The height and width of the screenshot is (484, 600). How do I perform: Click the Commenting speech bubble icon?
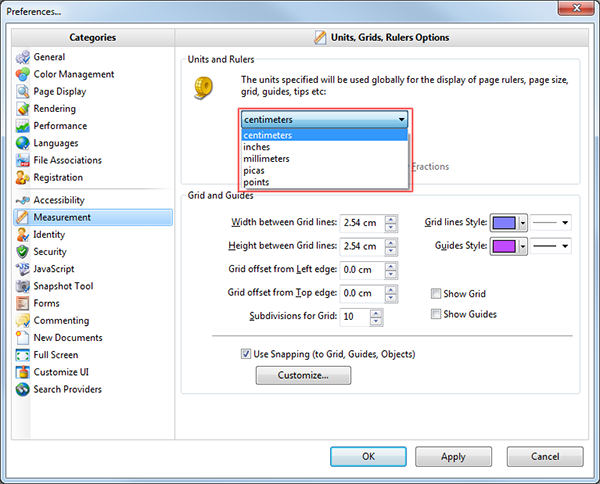23,321
